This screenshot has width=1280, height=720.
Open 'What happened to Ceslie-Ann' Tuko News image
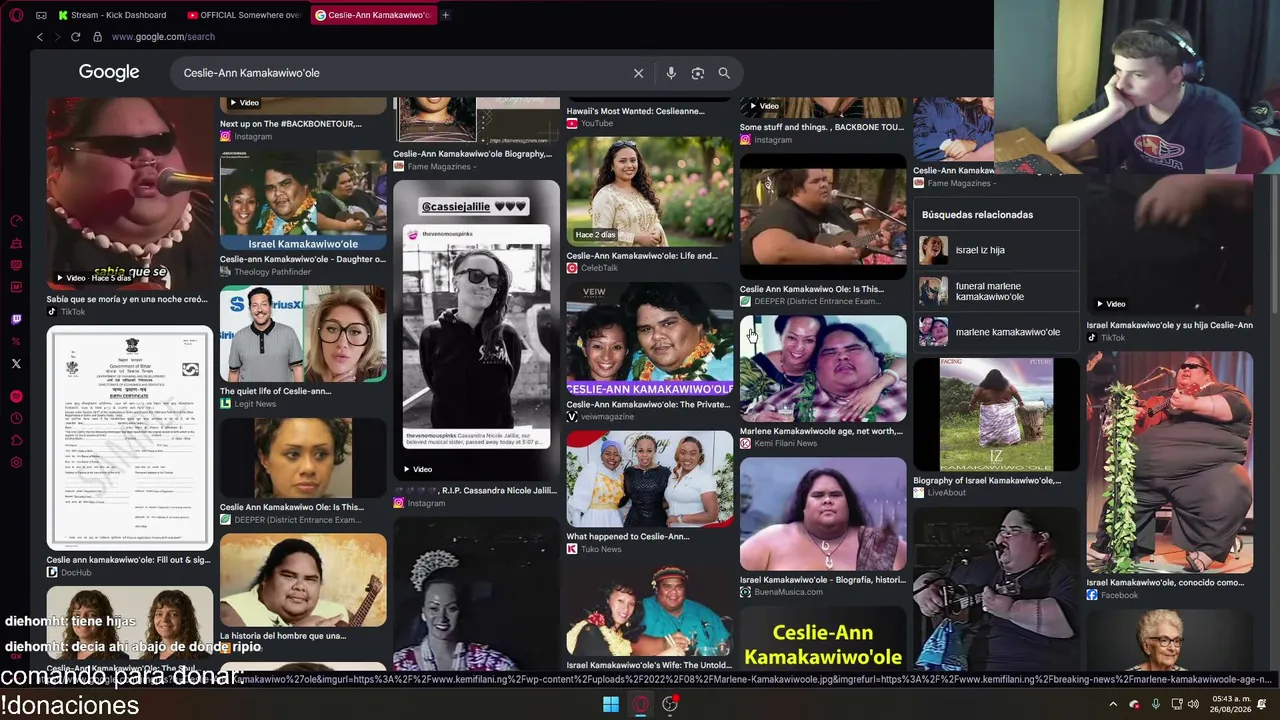click(x=649, y=479)
